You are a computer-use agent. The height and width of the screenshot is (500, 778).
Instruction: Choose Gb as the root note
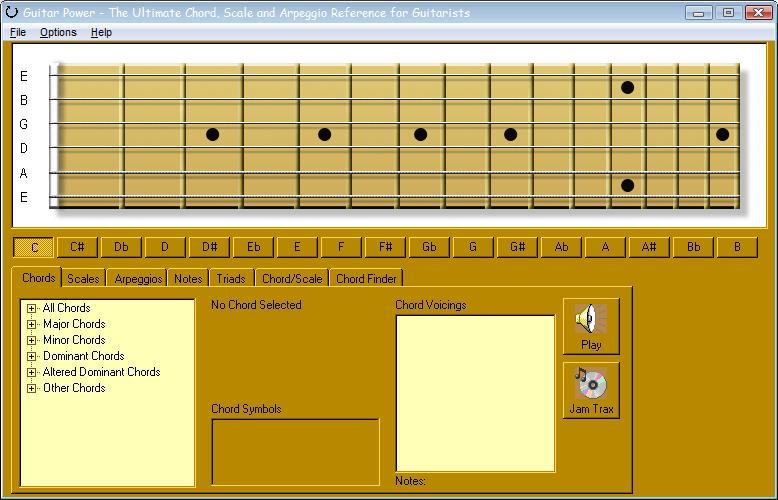click(x=429, y=247)
